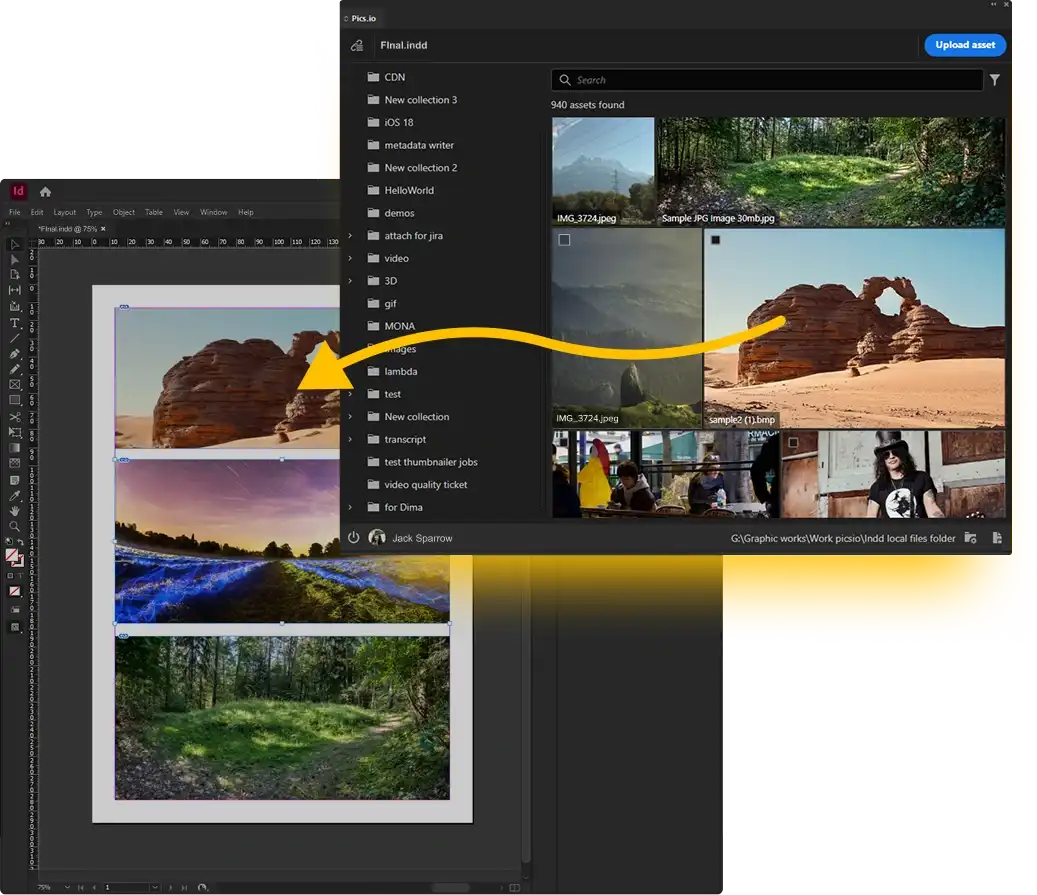Check the box on the guitarist photo thumbnail
Viewport: 1037px width, 895px height.
[793, 442]
